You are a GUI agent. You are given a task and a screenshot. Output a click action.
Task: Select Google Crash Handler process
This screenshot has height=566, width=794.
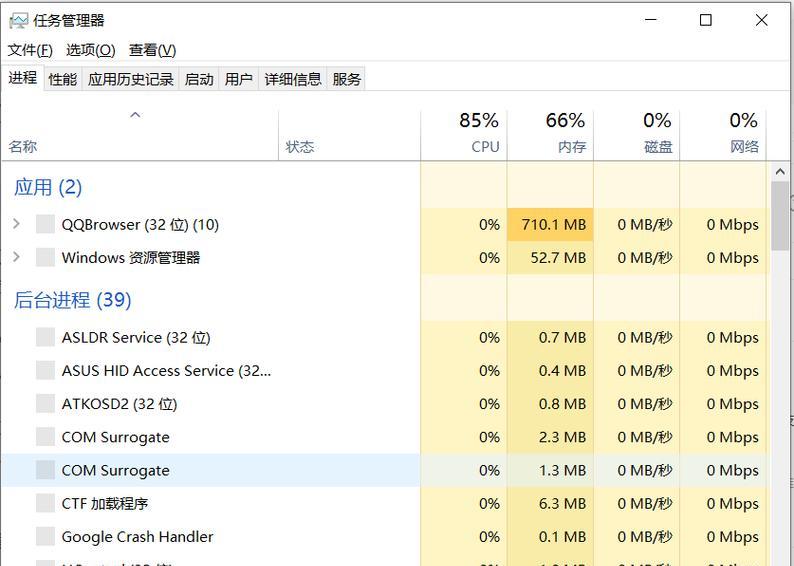(385, 537)
